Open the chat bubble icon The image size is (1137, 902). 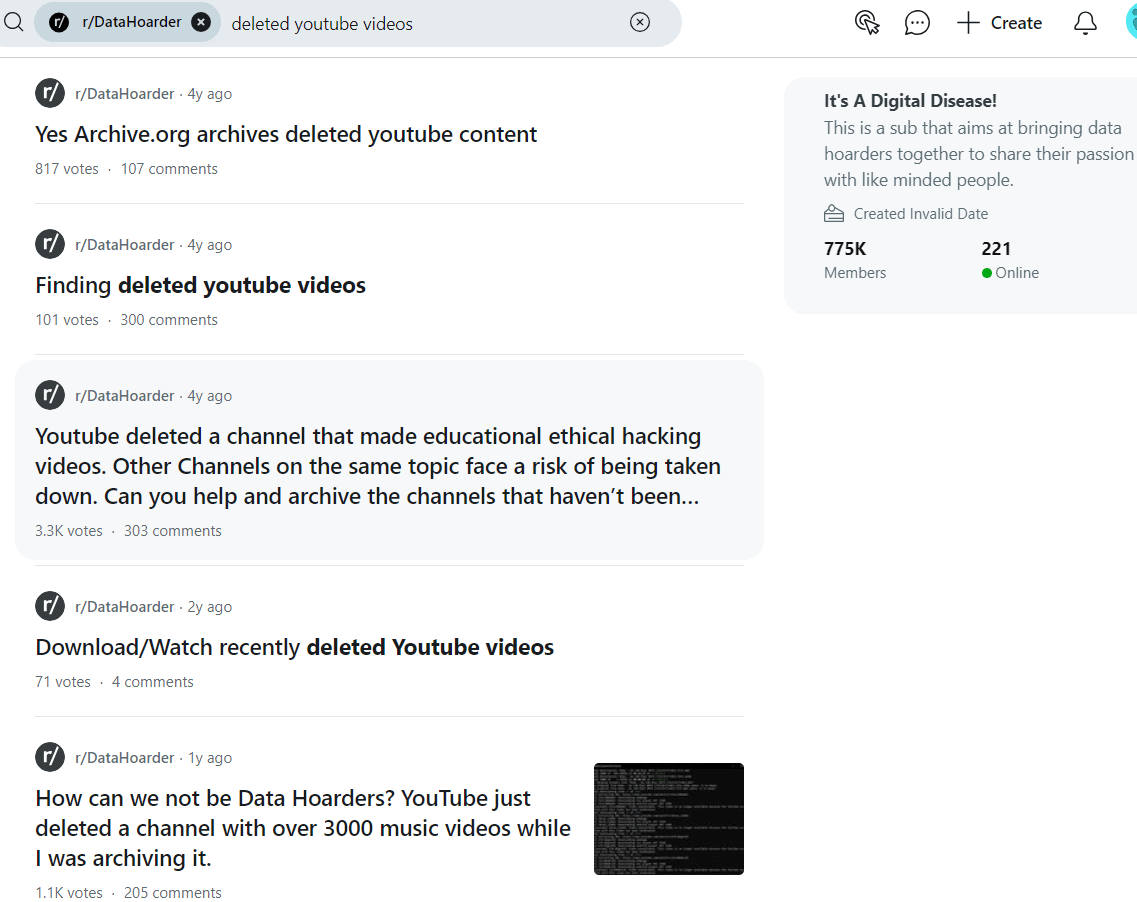[x=917, y=23]
